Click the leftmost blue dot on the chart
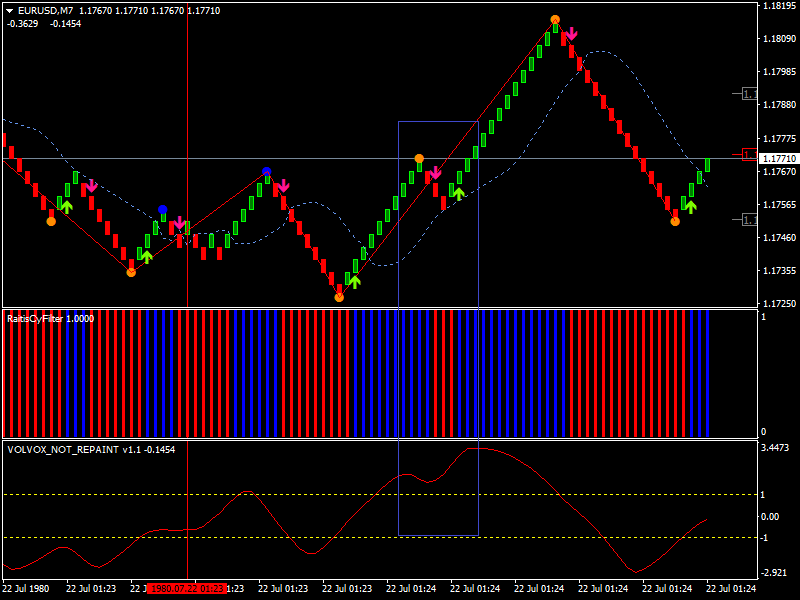The image size is (800, 600). pyautogui.click(x=163, y=210)
